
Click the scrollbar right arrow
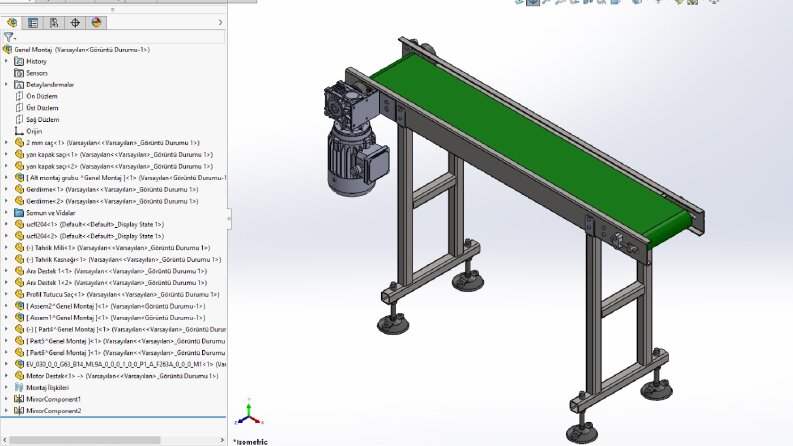point(222,440)
